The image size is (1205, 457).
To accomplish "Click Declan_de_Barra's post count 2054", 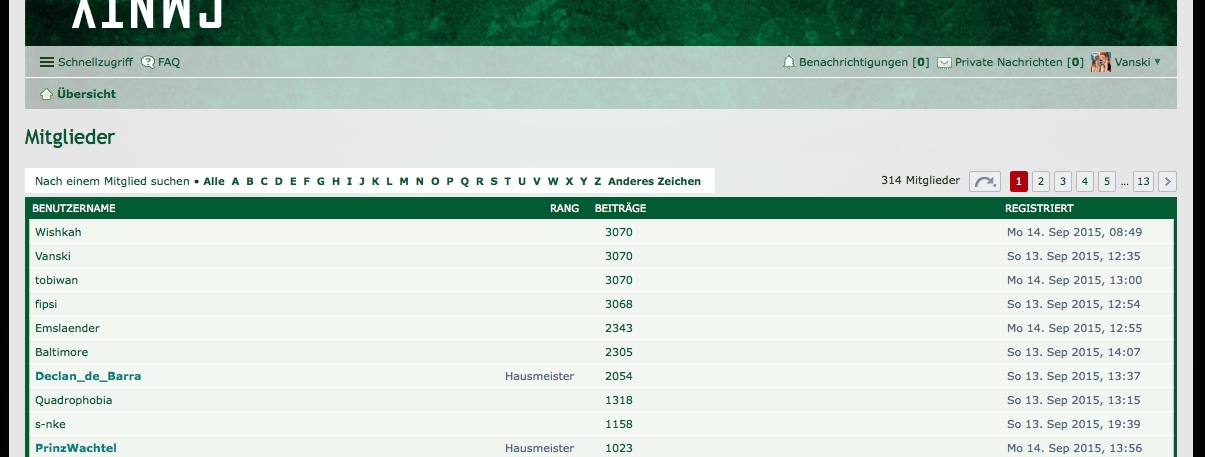I will (x=619, y=376).
